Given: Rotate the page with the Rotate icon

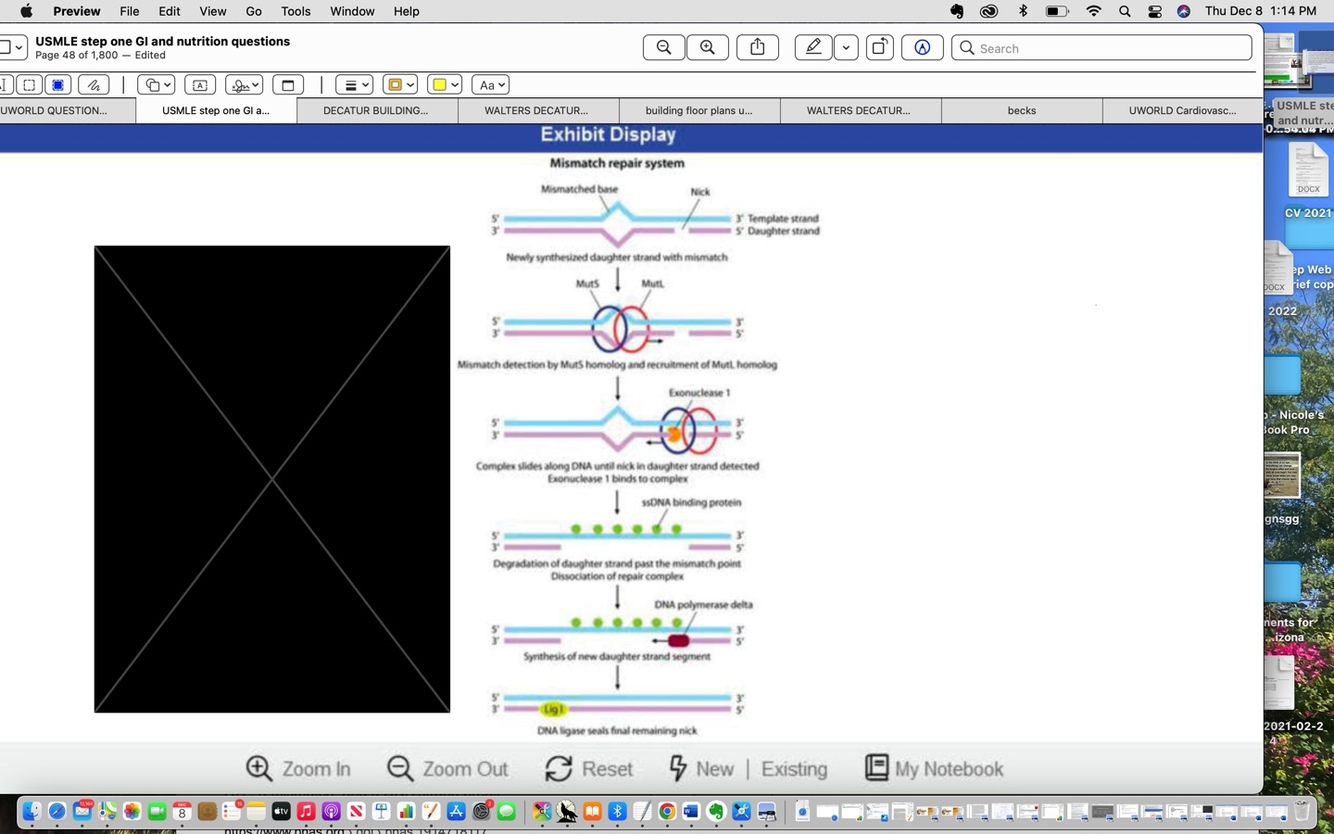Looking at the screenshot, I should 880,48.
